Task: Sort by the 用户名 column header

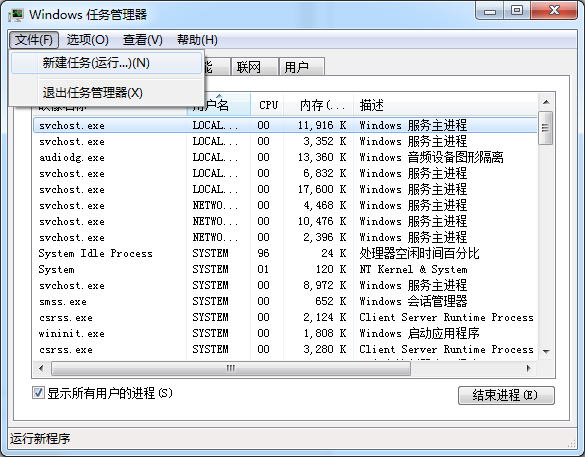Action: tap(219, 106)
